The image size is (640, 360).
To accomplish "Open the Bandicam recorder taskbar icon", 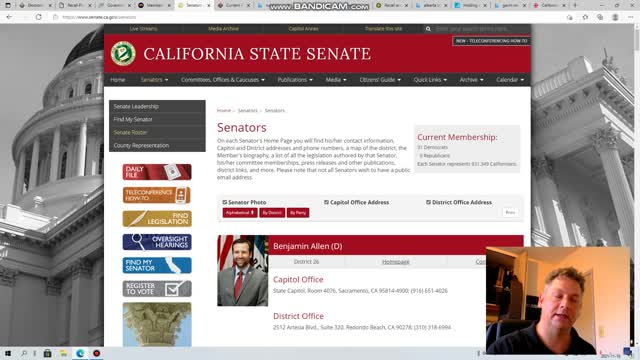I will click(96, 353).
